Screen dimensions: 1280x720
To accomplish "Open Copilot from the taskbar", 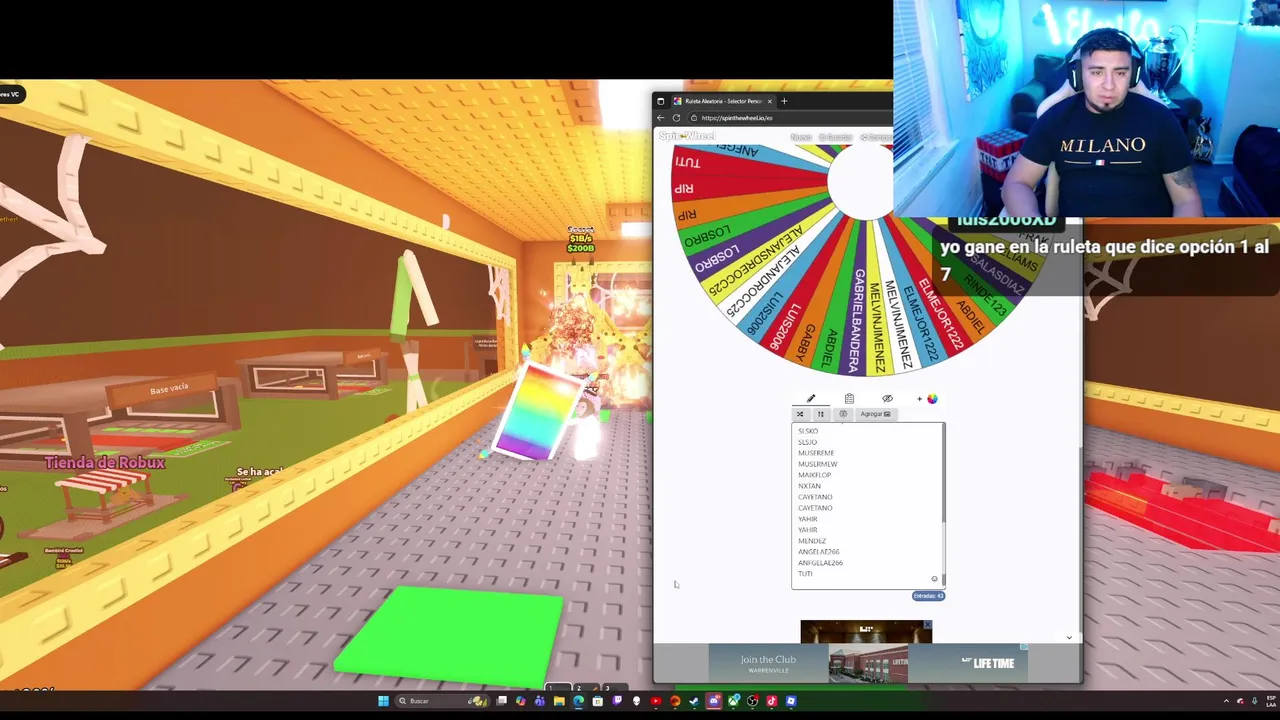I will click(x=520, y=701).
